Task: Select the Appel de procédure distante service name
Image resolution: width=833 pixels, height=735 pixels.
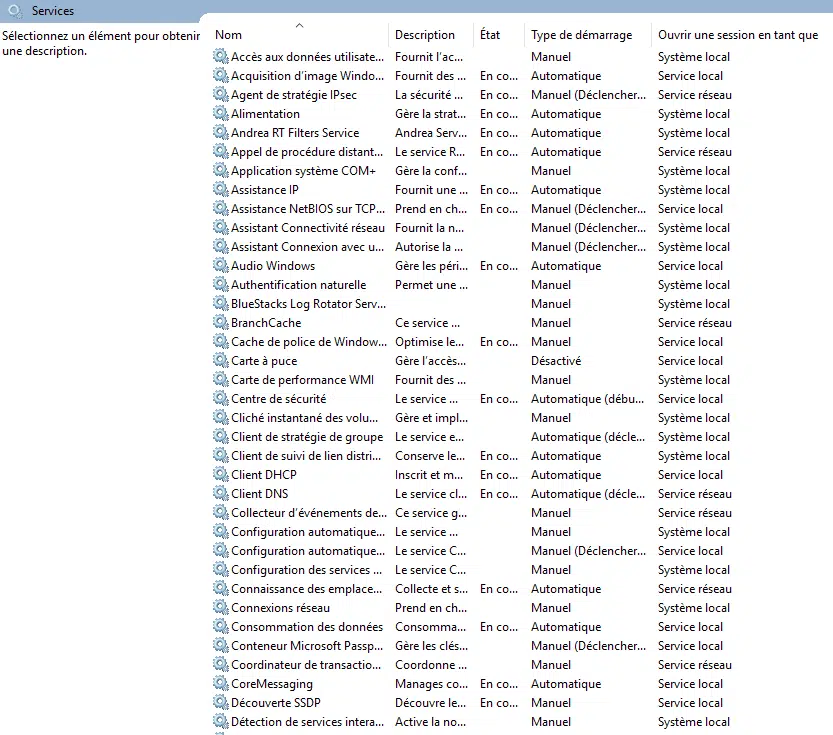Action: coord(307,152)
